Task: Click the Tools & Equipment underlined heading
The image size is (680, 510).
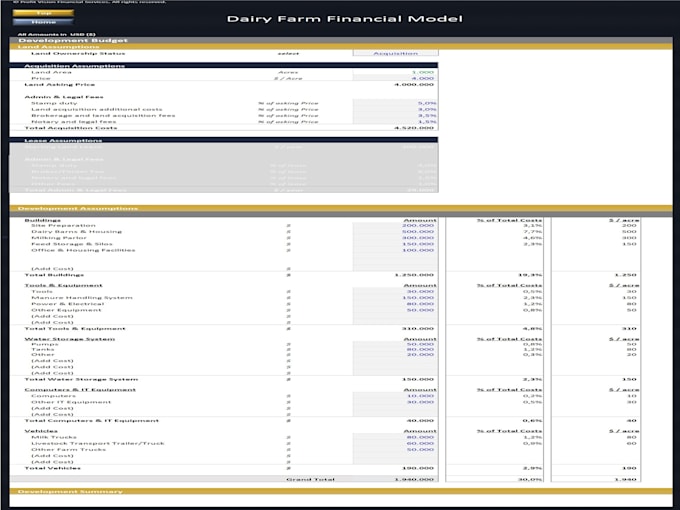Action: (64, 285)
